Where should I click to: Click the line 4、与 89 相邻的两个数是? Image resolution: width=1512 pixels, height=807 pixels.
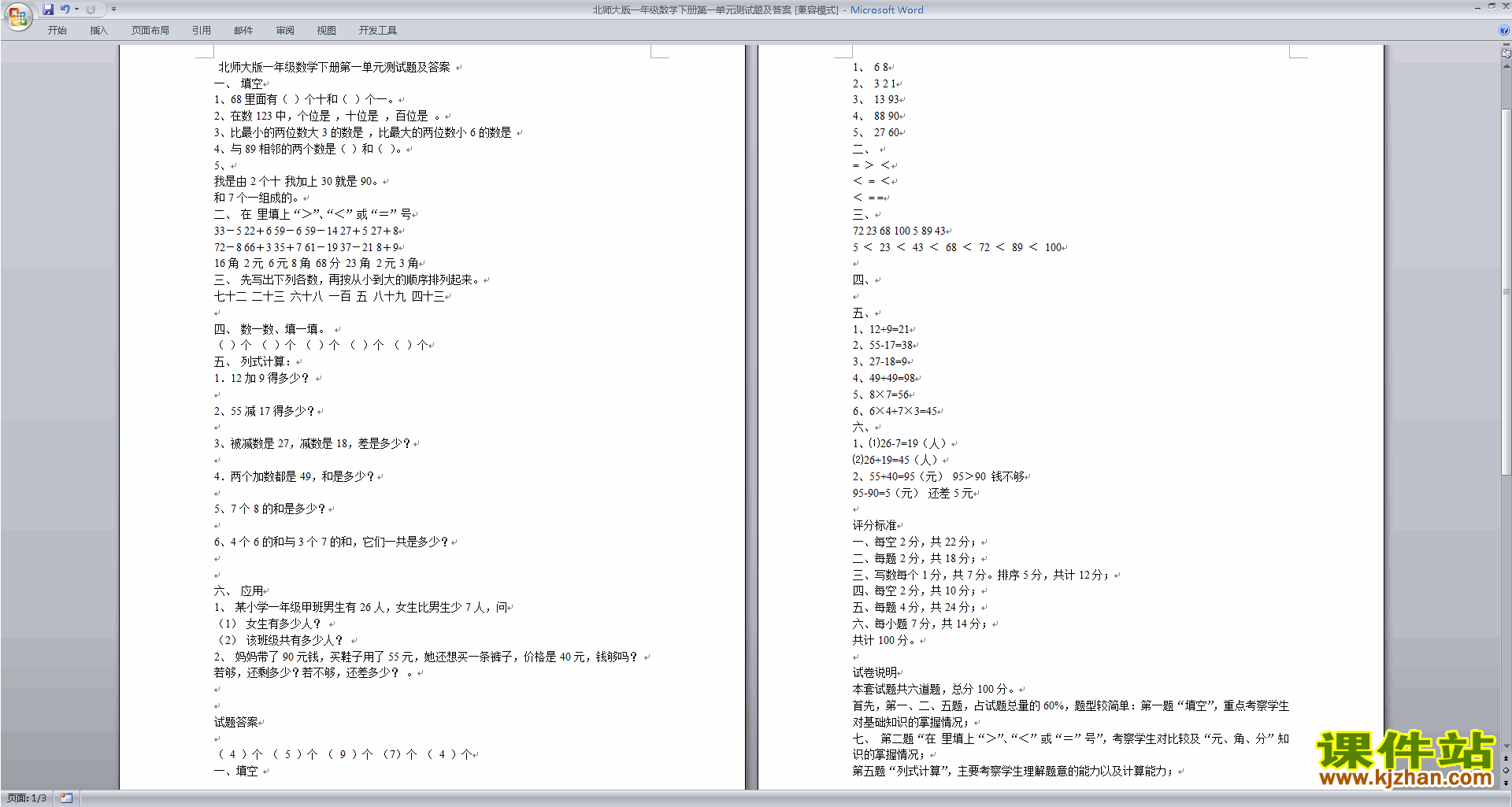[x=308, y=148]
